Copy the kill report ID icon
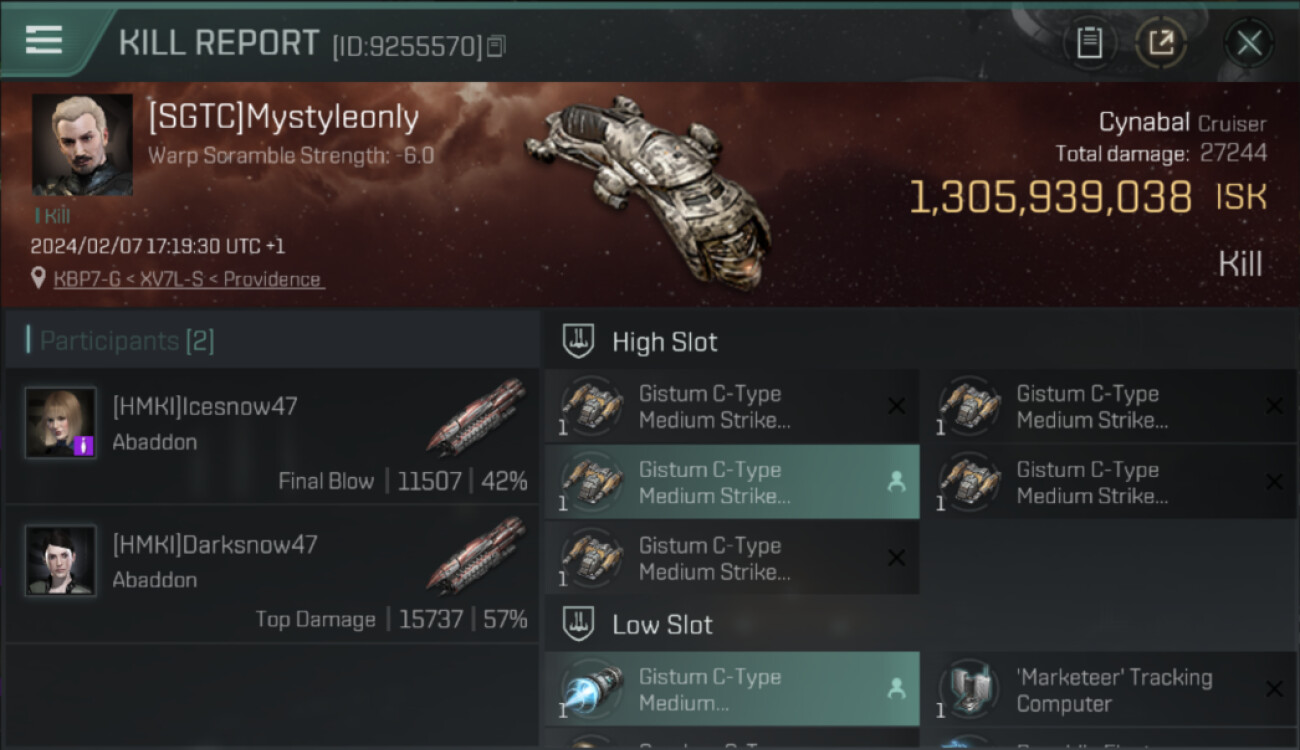 point(497,46)
